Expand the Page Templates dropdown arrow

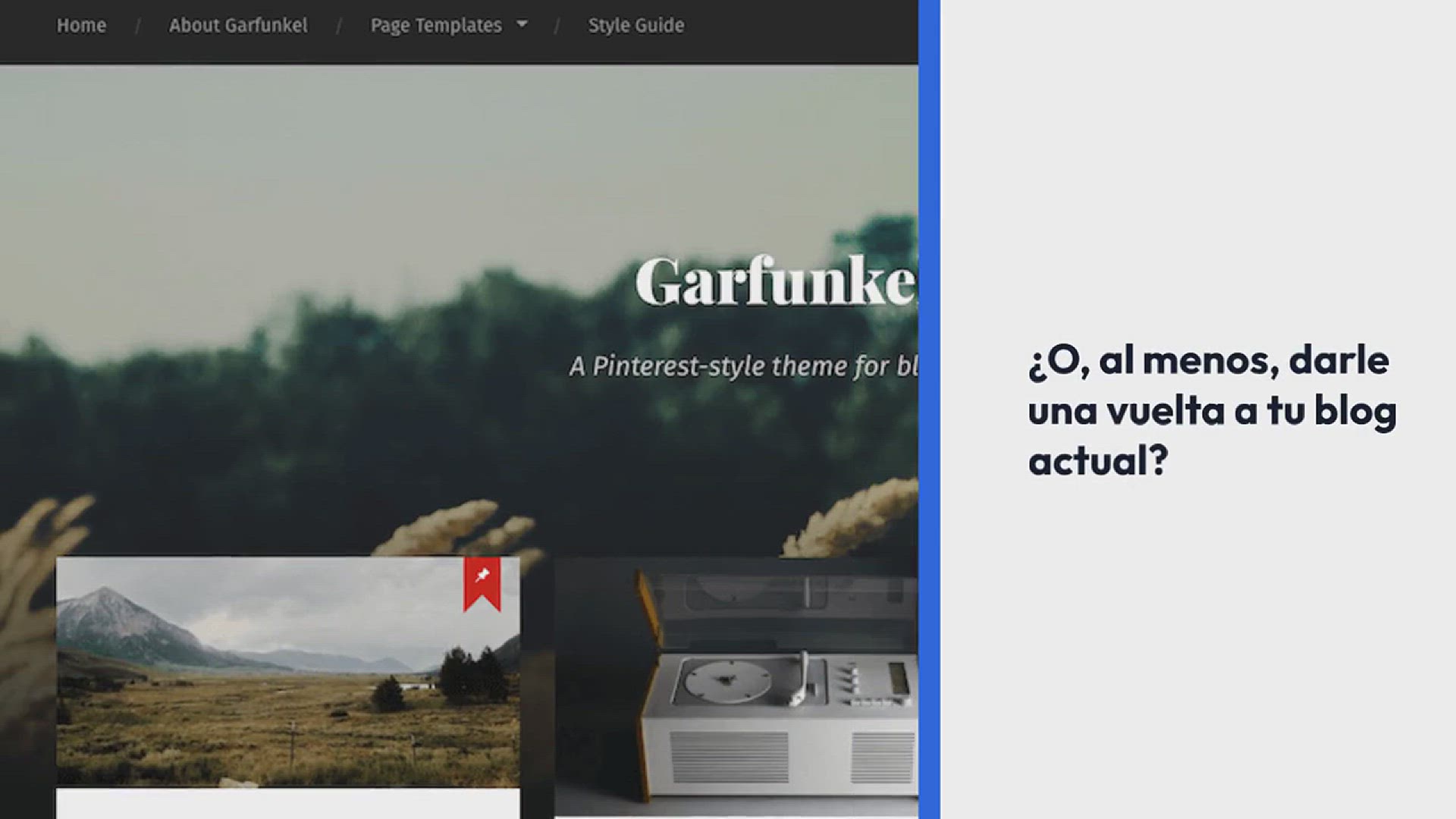pyautogui.click(x=522, y=24)
